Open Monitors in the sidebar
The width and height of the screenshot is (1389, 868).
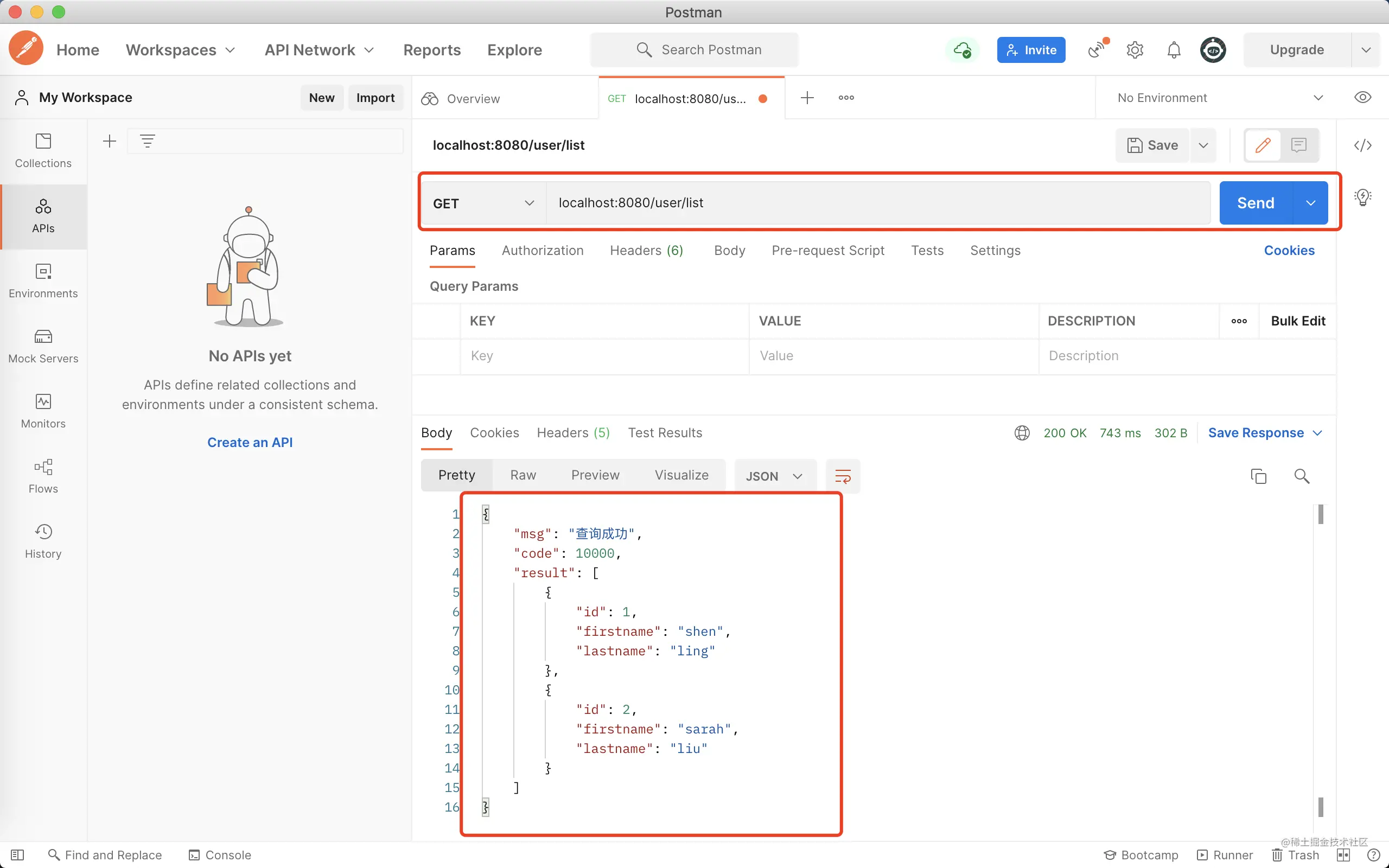tap(43, 411)
